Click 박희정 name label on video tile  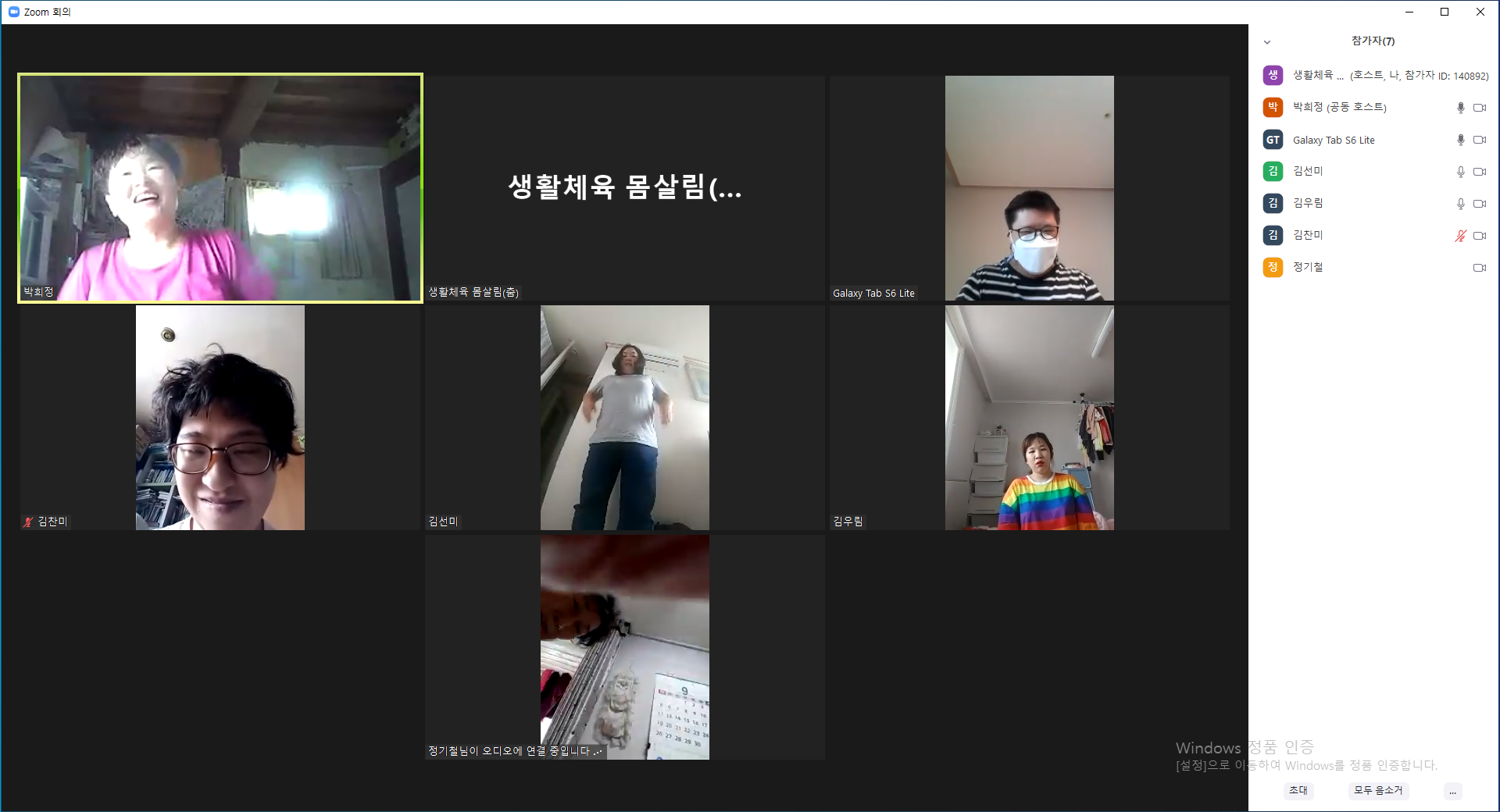tap(38, 292)
